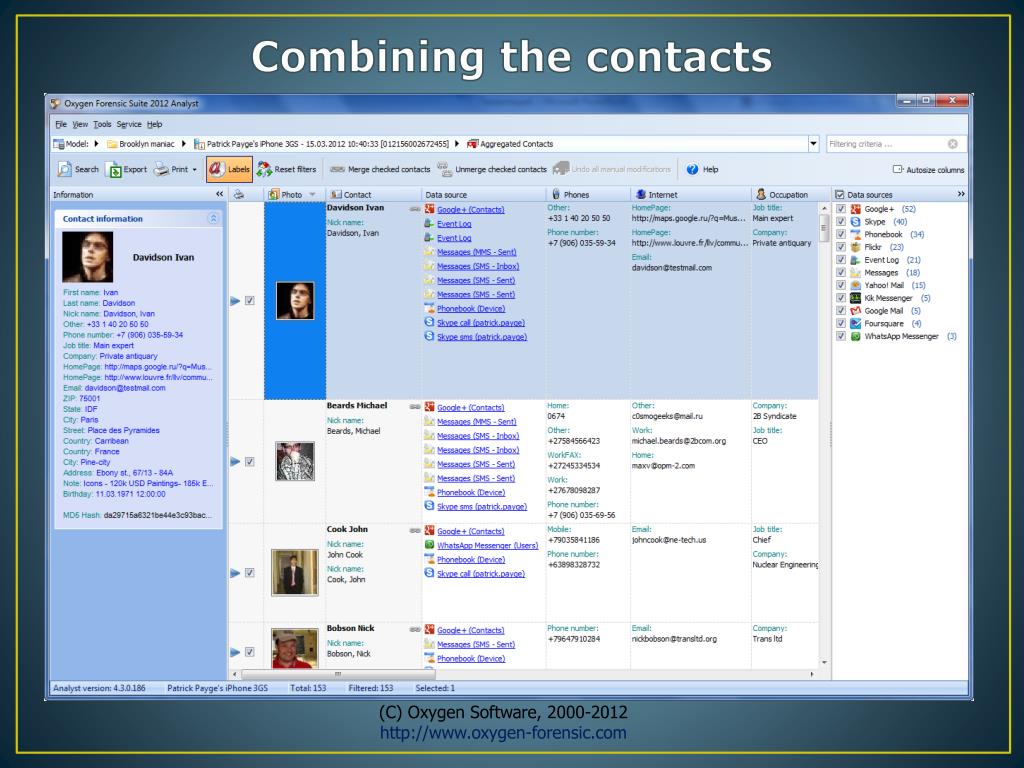Uncheck the Cook John row checkbox
Image resolution: width=1024 pixels, height=768 pixels.
249,573
